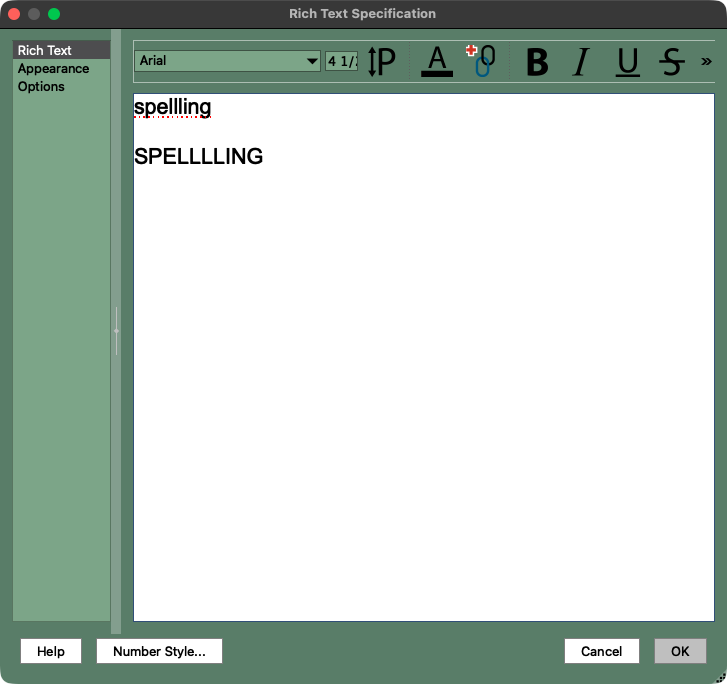Open the Options section
727x684 pixels.
41,86
